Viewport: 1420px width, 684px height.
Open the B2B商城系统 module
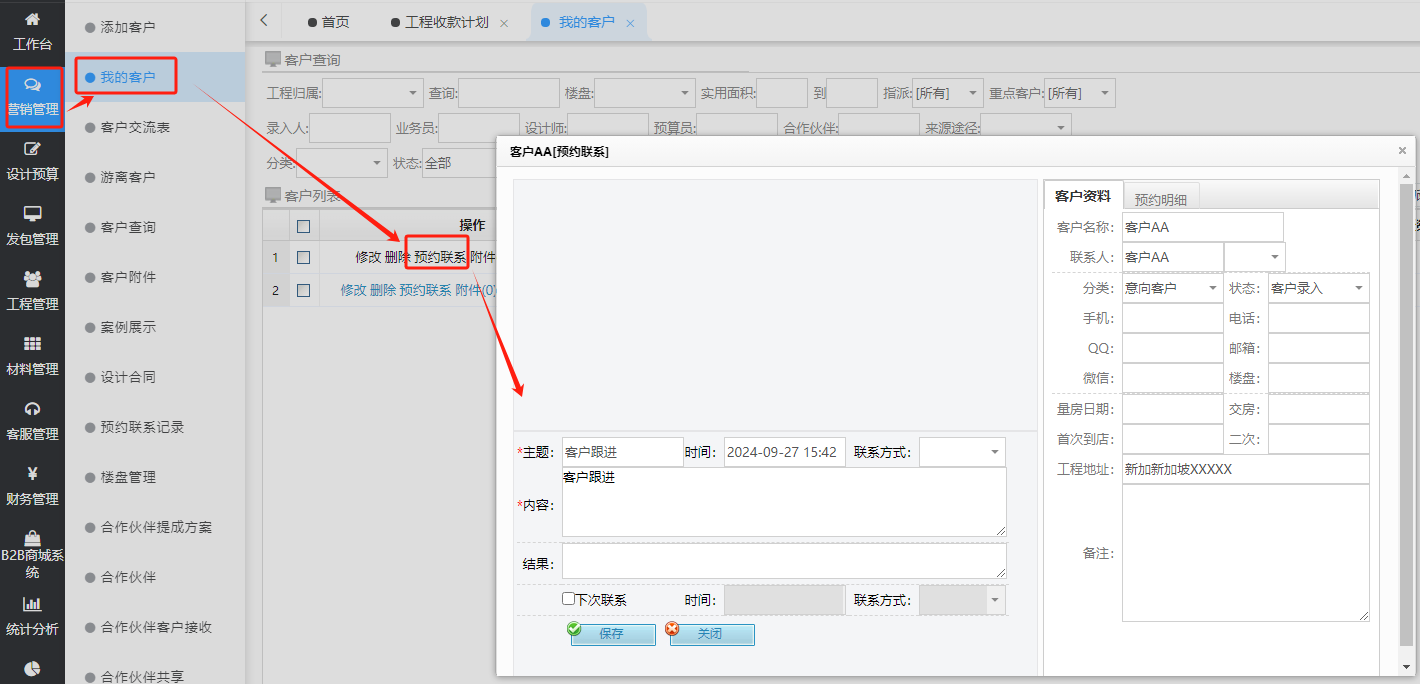tap(32, 548)
